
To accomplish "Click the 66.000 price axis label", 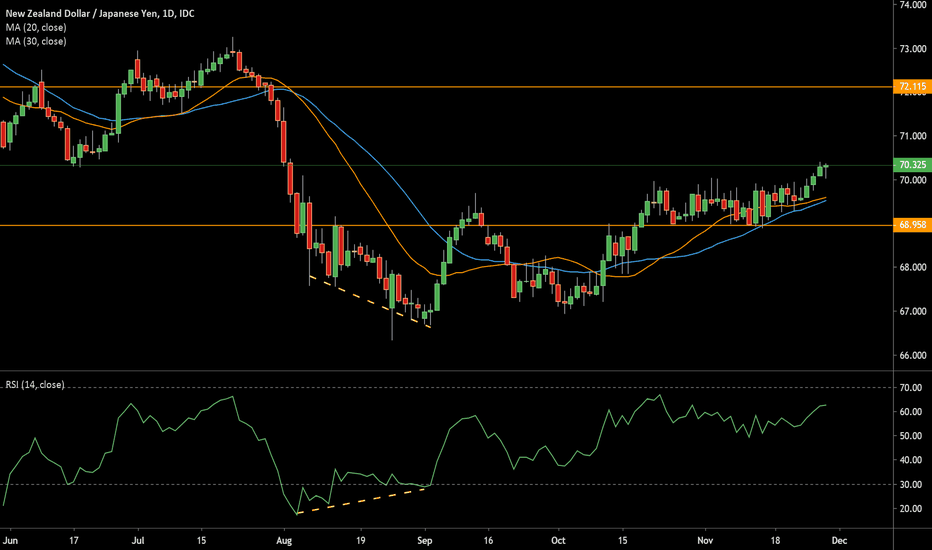I will coord(911,356).
